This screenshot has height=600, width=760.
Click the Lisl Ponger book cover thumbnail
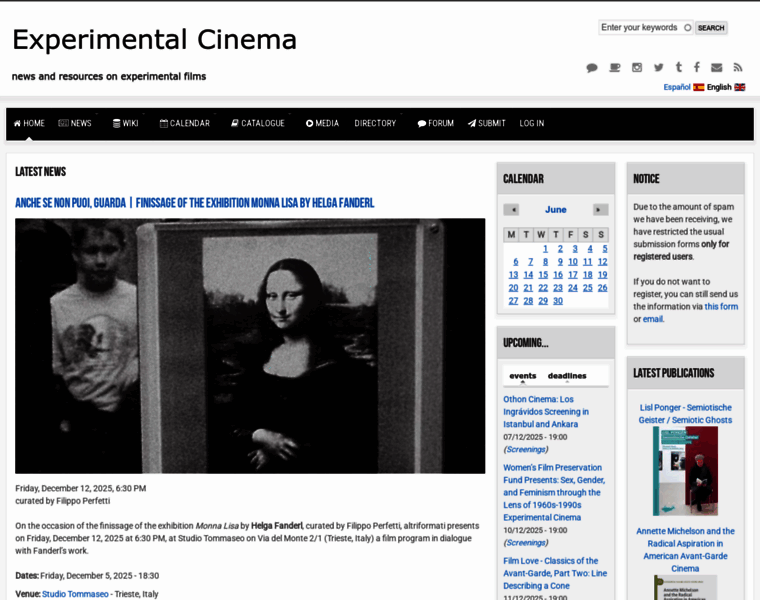click(685, 471)
